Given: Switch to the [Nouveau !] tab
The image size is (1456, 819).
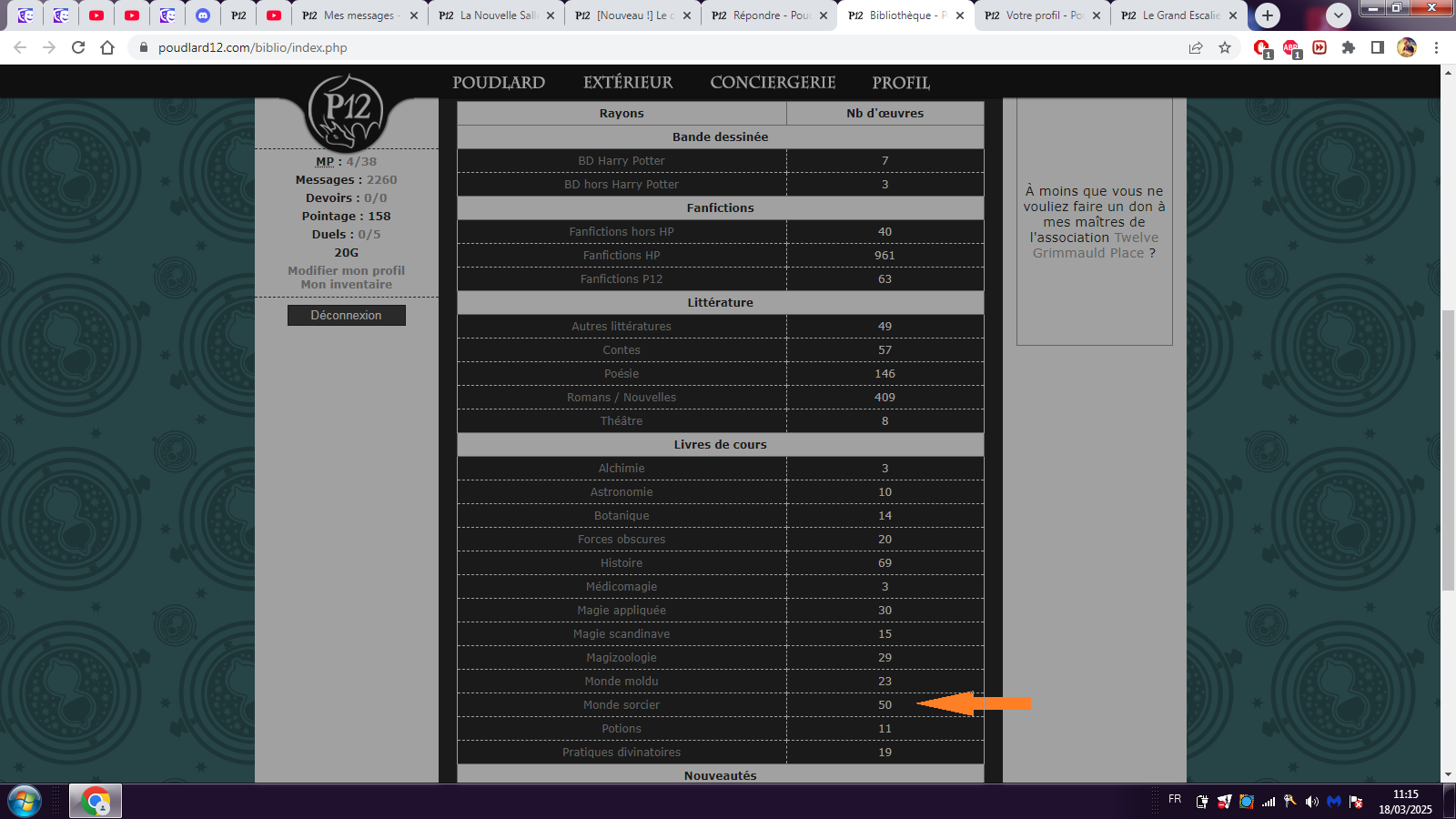Looking at the screenshot, I should pos(633,15).
